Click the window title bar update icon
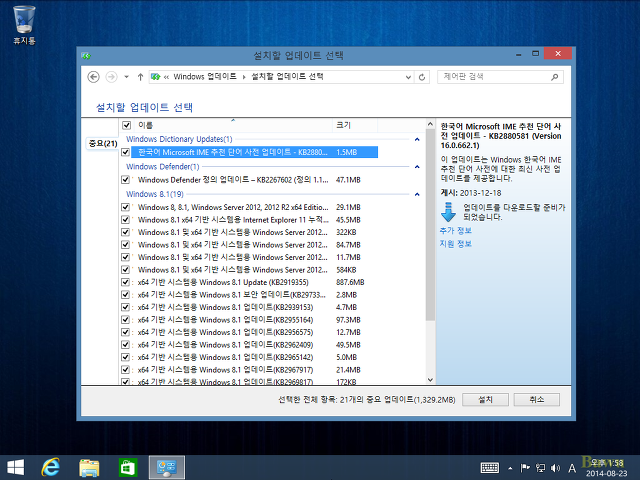 coord(86,55)
